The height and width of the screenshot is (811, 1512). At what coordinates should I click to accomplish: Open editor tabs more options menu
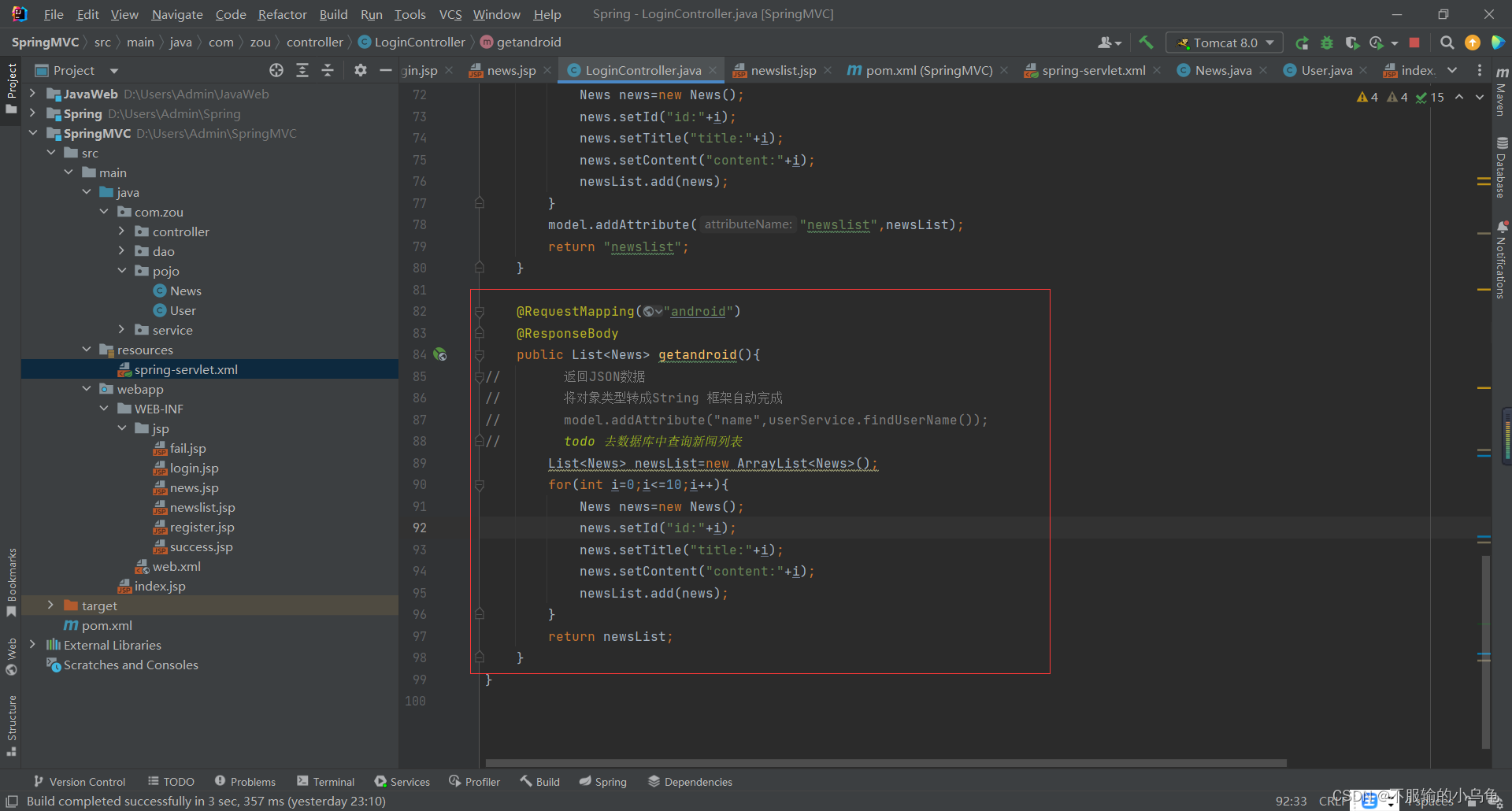(1480, 70)
